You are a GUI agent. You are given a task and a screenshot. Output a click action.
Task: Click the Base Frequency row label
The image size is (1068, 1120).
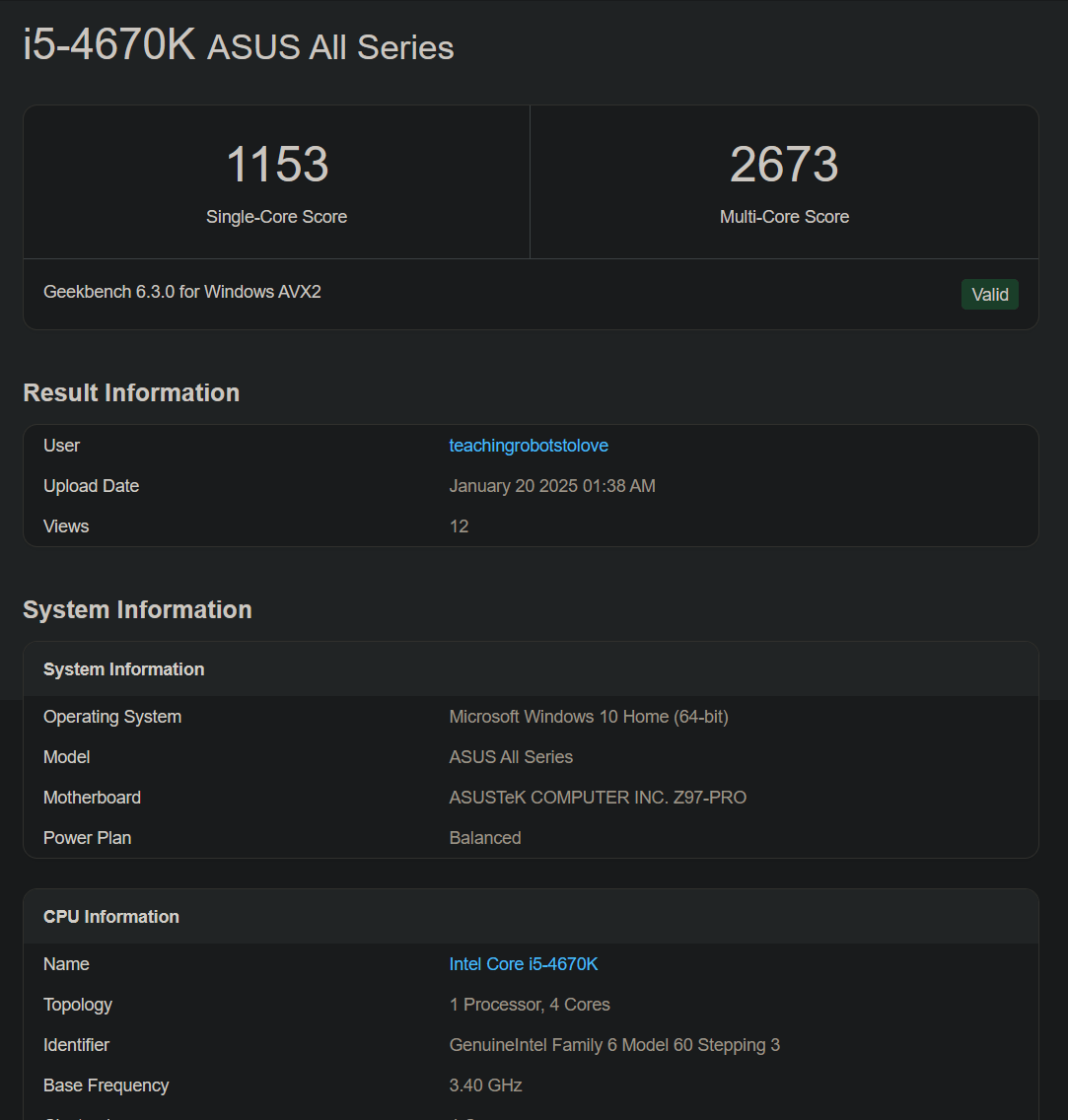(106, 1085)
